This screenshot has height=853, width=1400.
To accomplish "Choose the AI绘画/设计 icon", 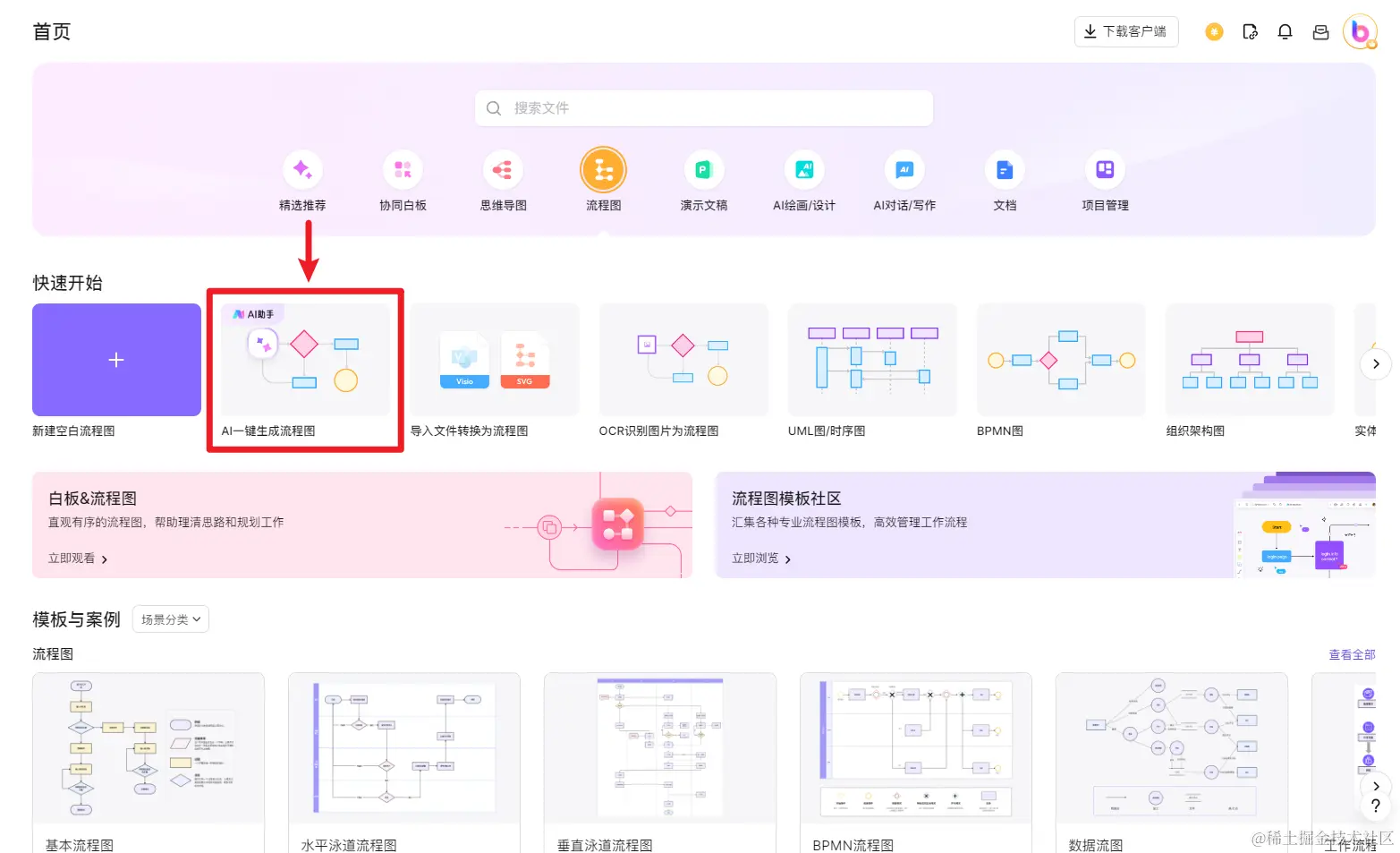I will pyautogui.click(x=804, y=169).
